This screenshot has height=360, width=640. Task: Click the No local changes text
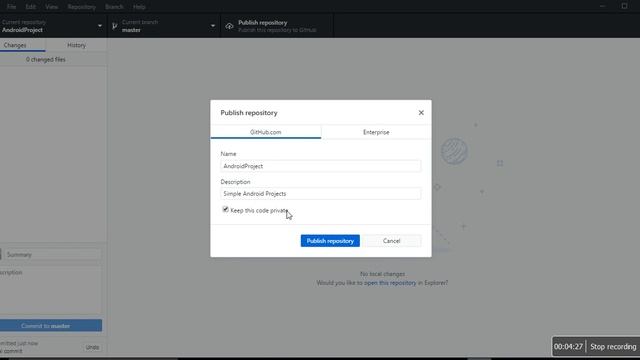click(382, 274)
